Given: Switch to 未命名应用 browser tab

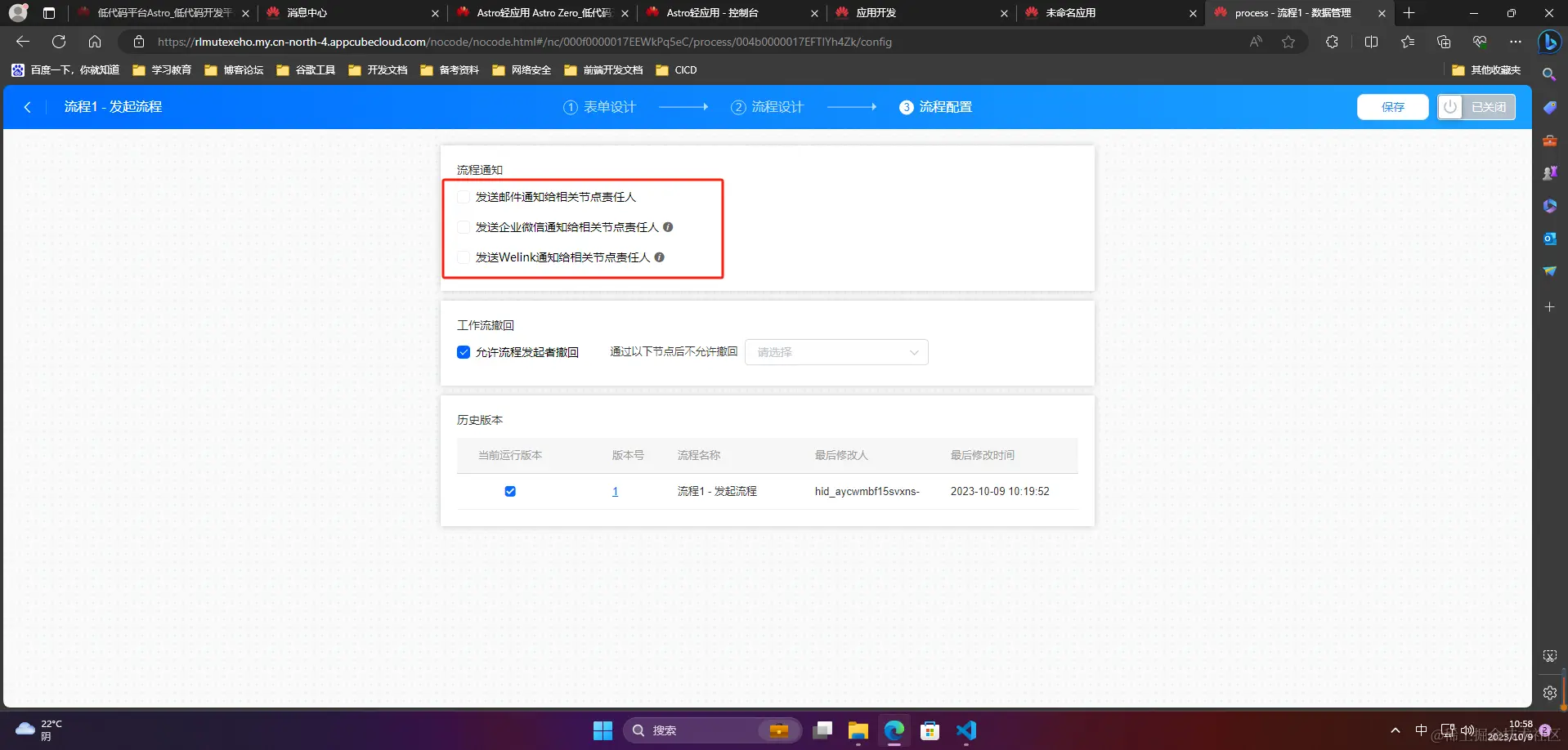Looking at the screenshot, I should (1109, 13).
